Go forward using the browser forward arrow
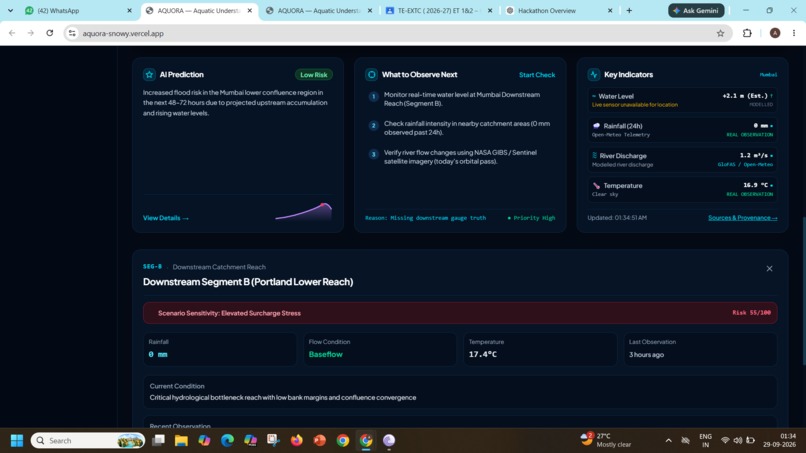The width and height of the screenshot is (806, 453). [30, 33]
